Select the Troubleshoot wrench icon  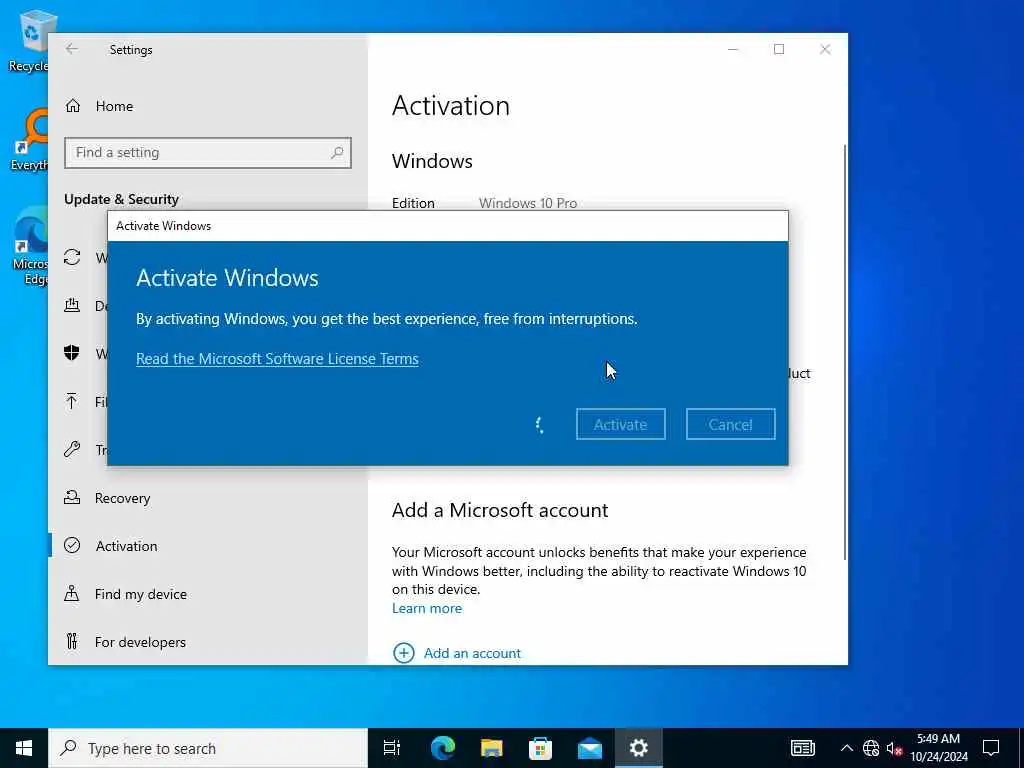72,449
